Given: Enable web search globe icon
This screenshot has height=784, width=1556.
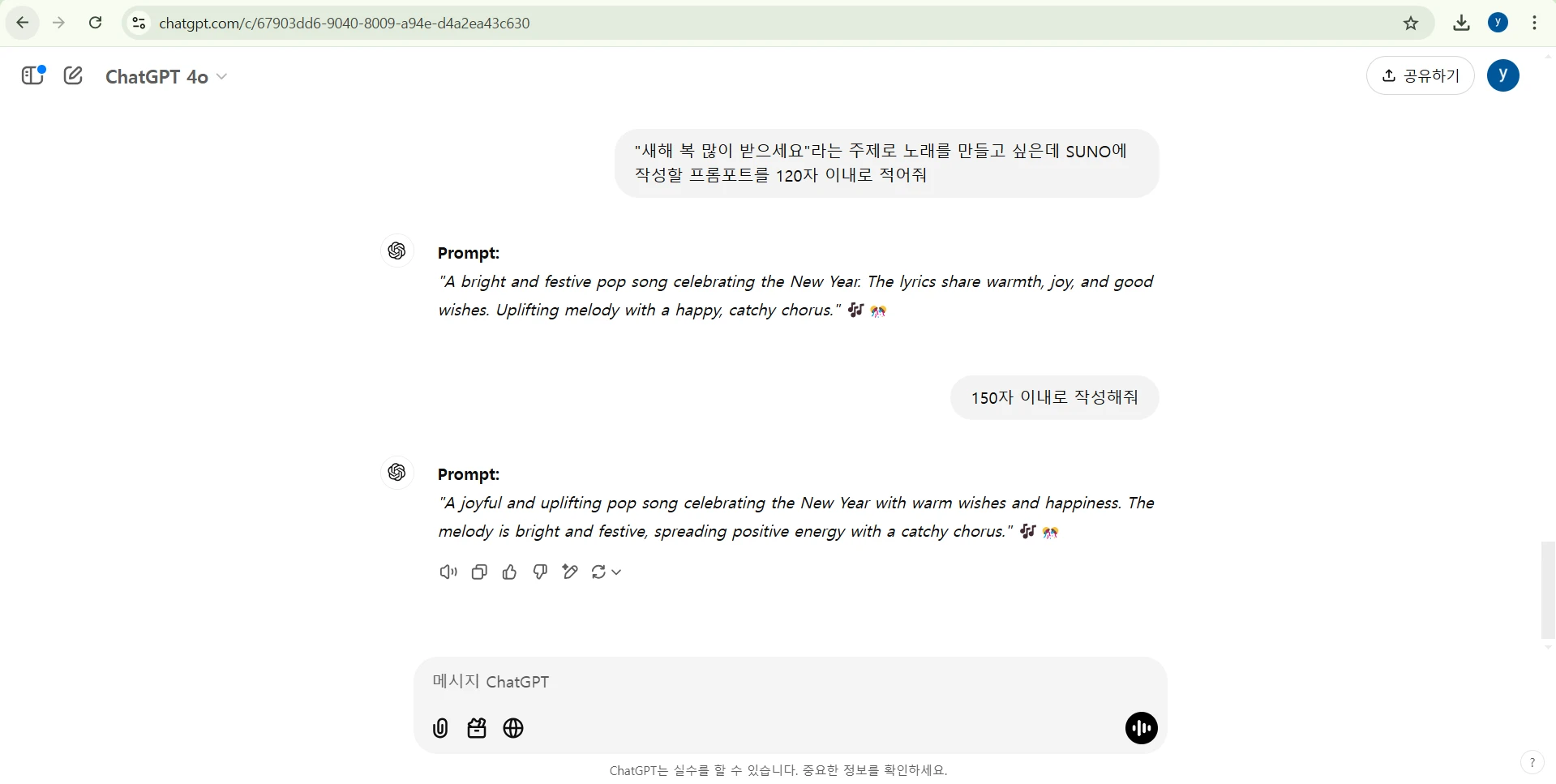Looking at the screenshot, I should [x=513, y=728].
